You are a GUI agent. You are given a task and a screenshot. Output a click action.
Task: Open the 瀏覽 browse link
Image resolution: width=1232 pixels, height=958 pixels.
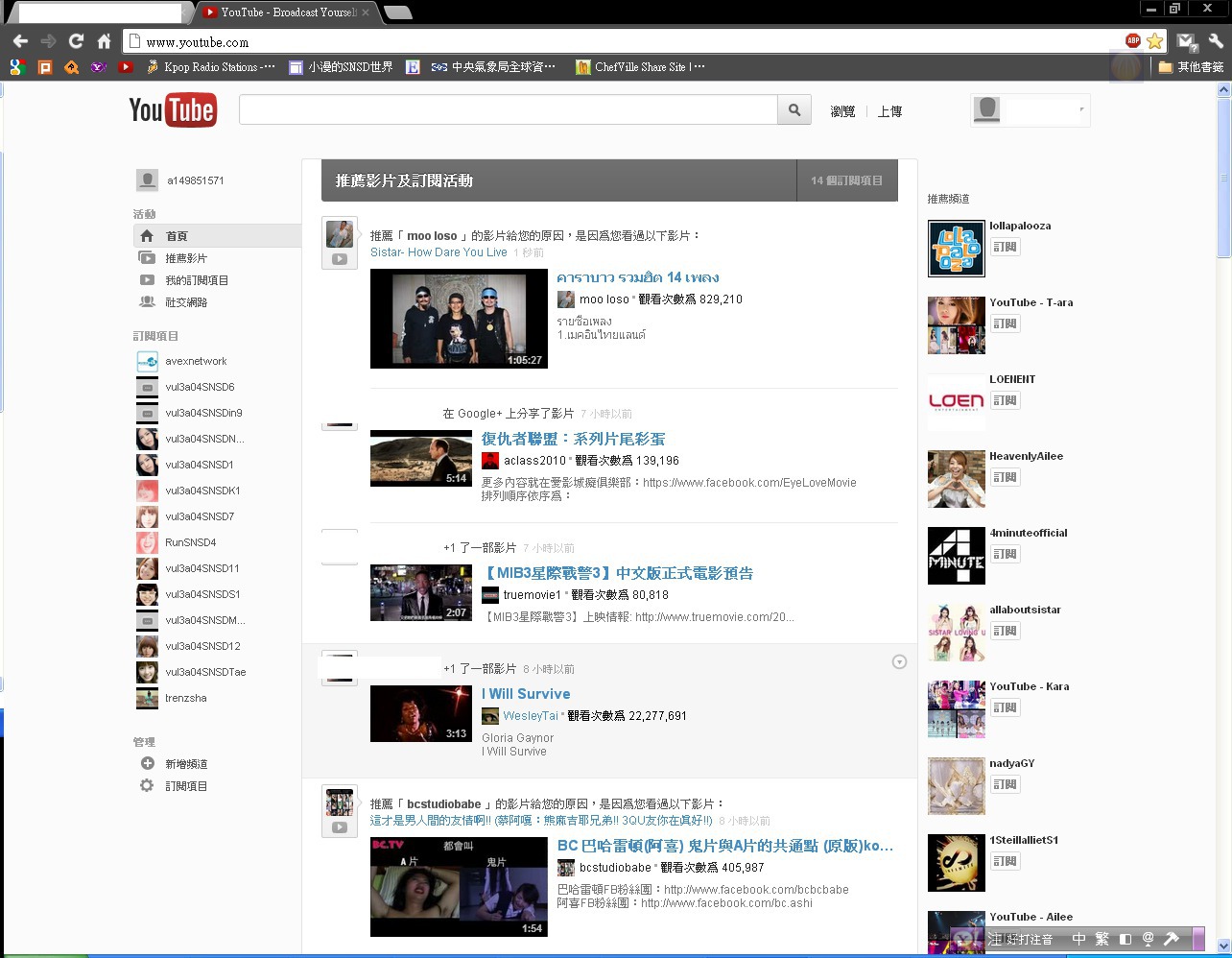[842, 111]
